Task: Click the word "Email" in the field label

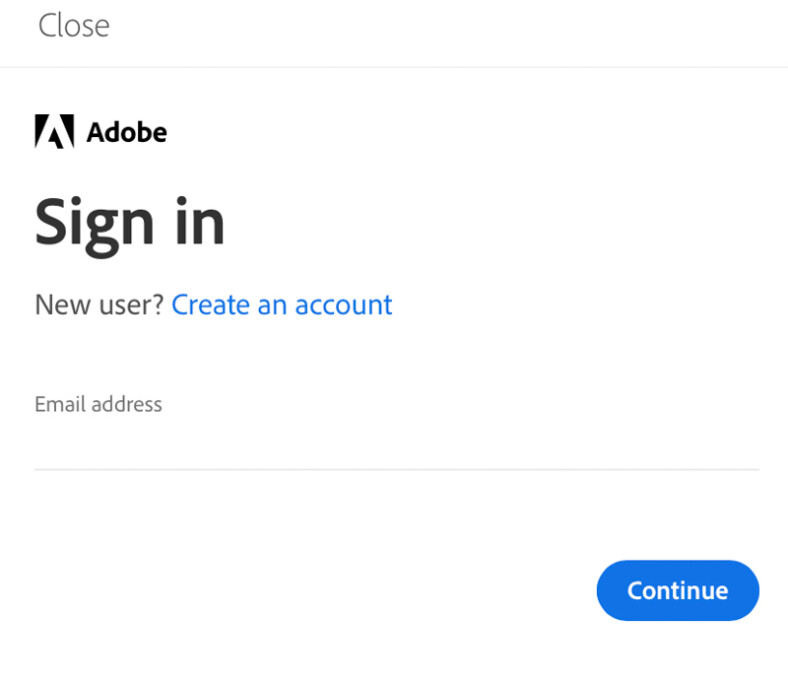Action: [59, 404]
